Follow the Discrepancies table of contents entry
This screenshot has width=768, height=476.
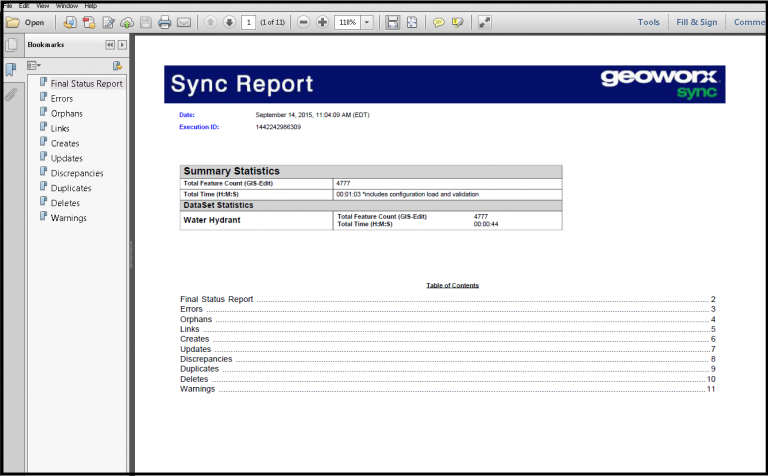[448, 359]
